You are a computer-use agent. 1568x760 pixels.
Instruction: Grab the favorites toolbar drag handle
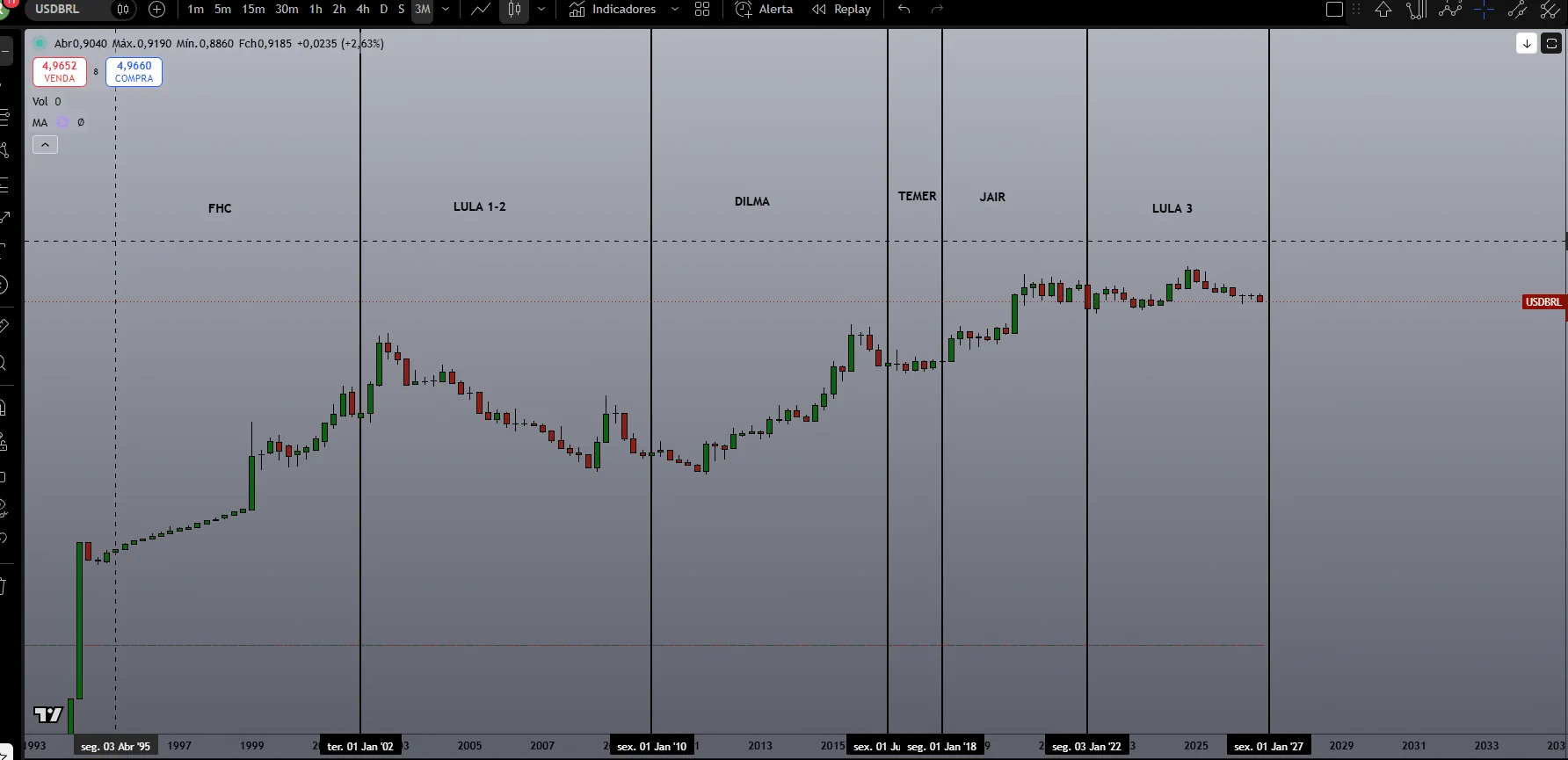tap(1356, 10)
